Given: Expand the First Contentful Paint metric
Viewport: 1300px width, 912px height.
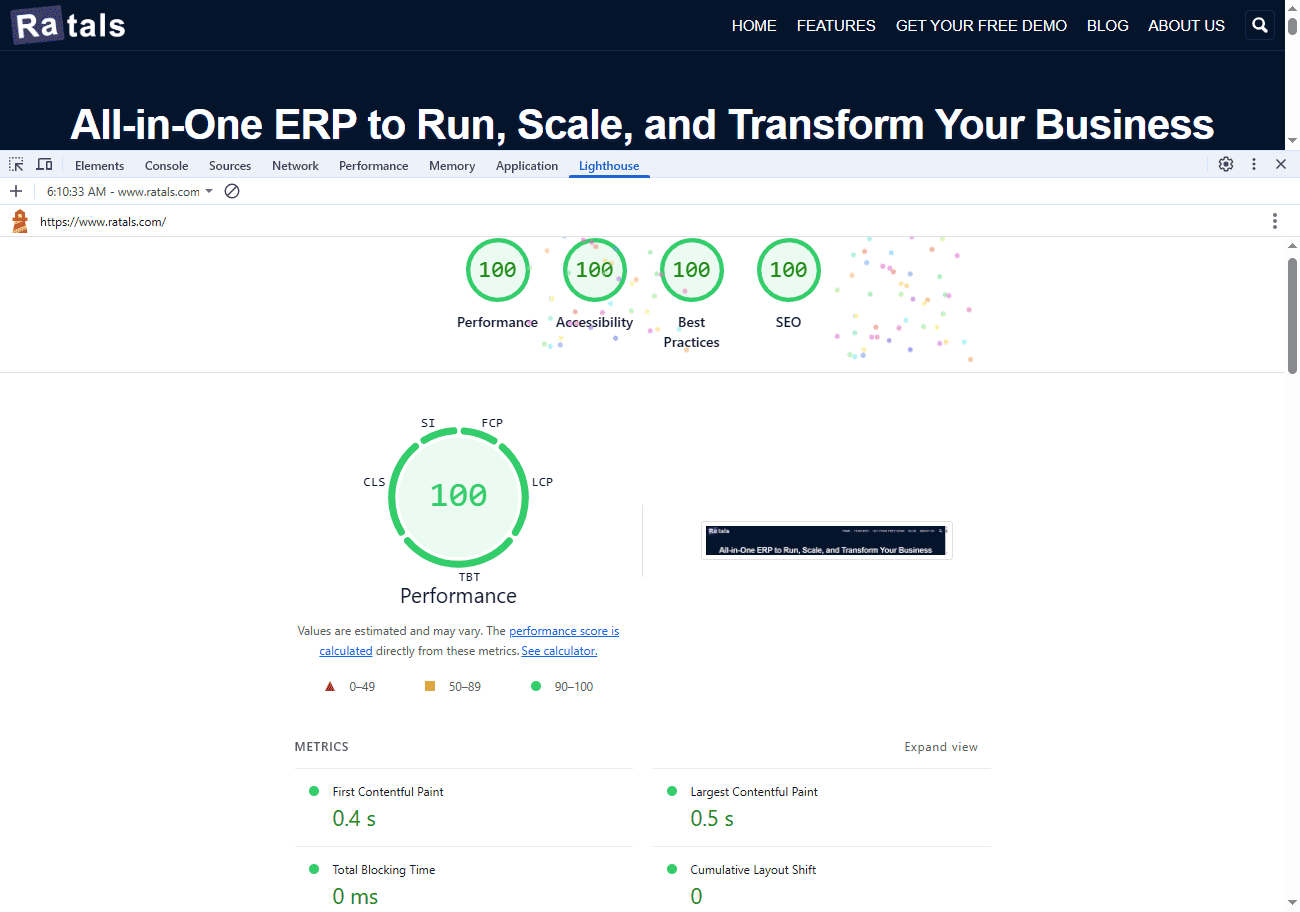Looking at the screenshot, I should [388, 792].
